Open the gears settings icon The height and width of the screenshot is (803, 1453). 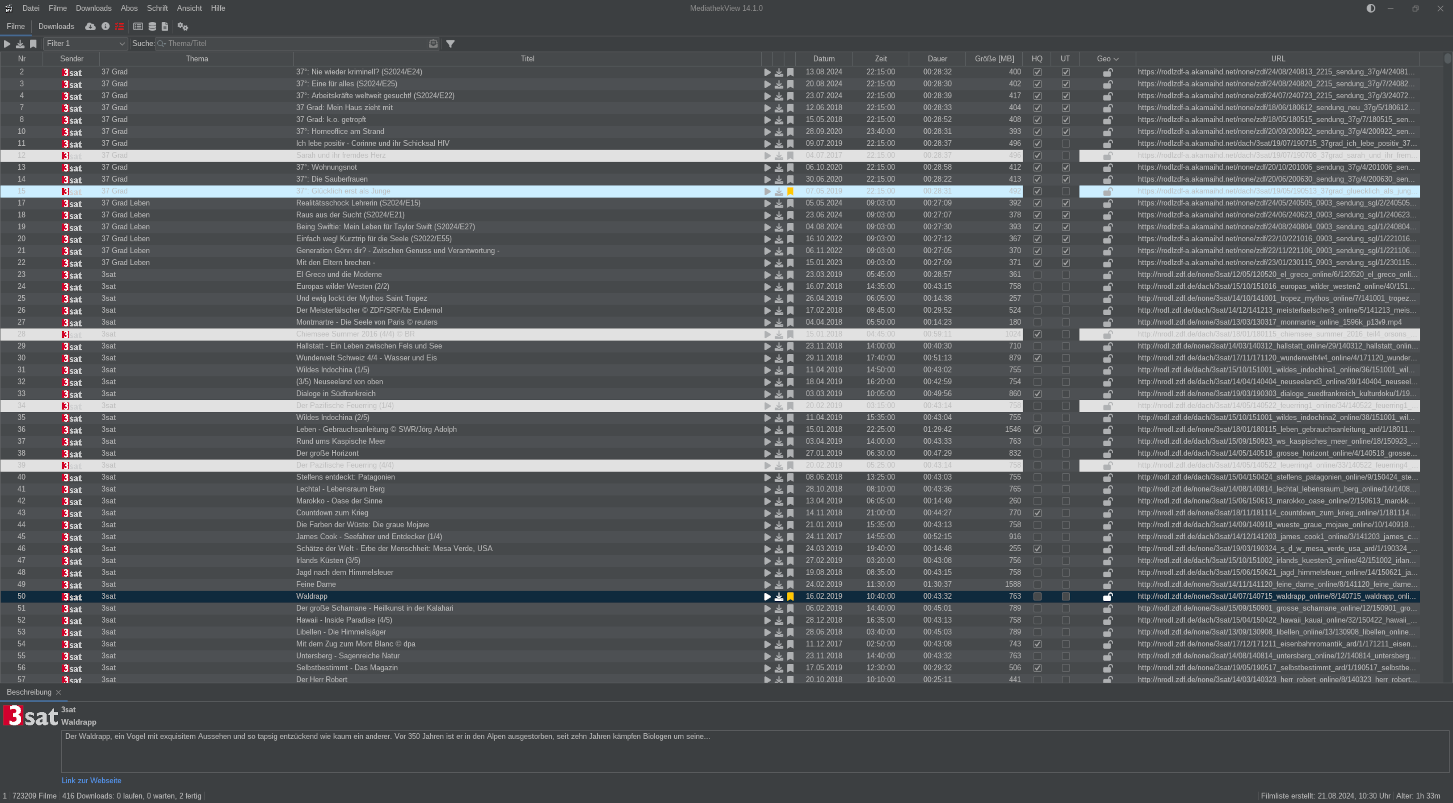click(x=182, y=26)
